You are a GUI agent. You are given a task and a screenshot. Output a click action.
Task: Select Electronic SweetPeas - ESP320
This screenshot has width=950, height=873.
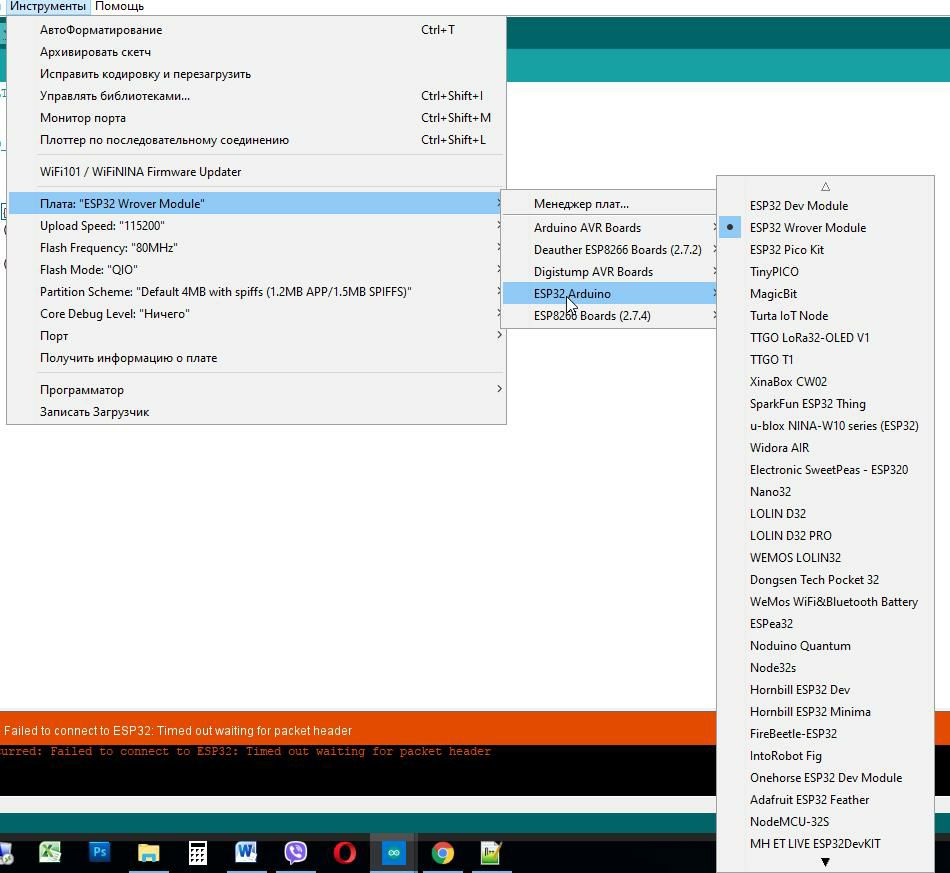[825, 470]
